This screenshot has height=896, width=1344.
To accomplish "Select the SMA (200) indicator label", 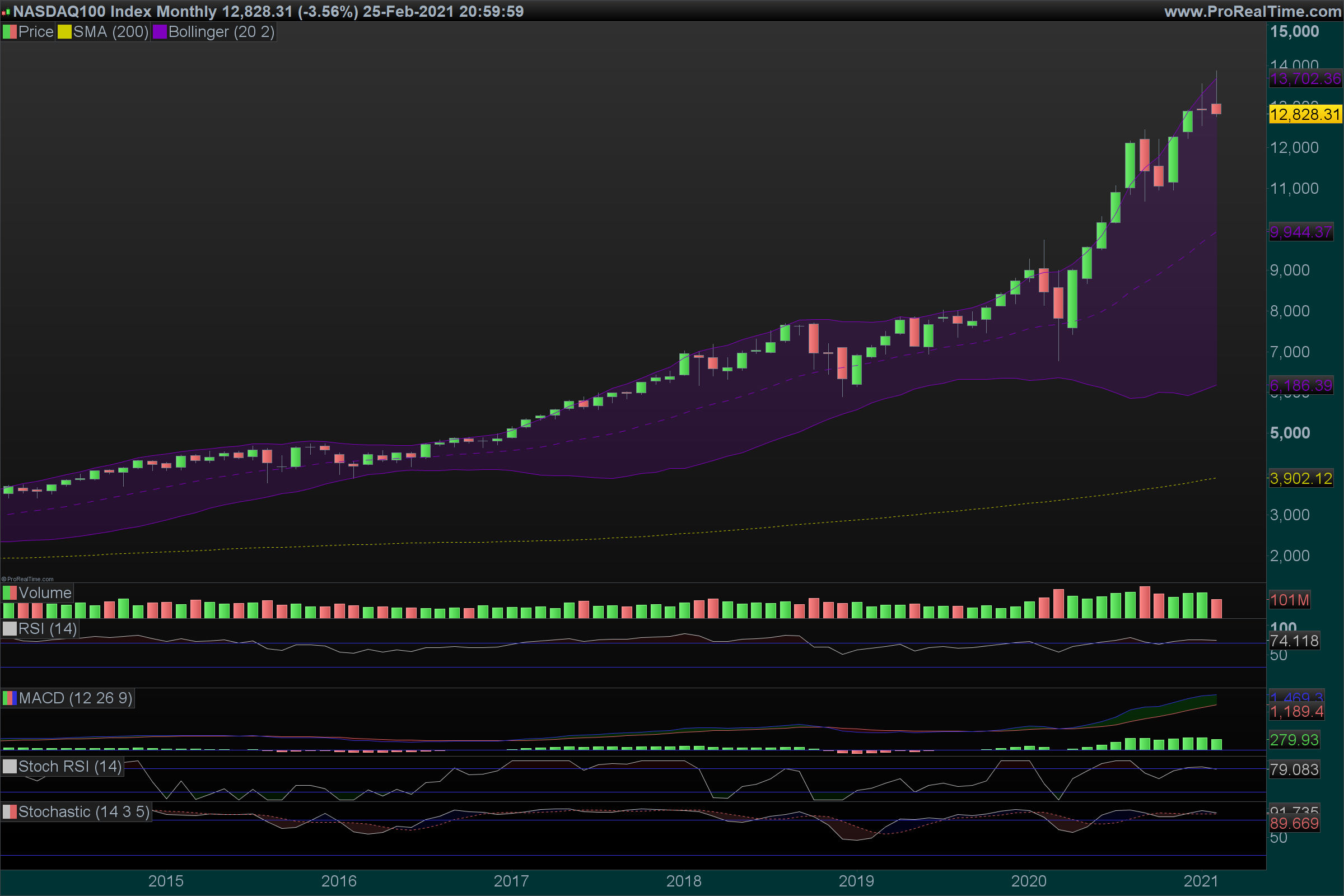I will tap(110, 32).
